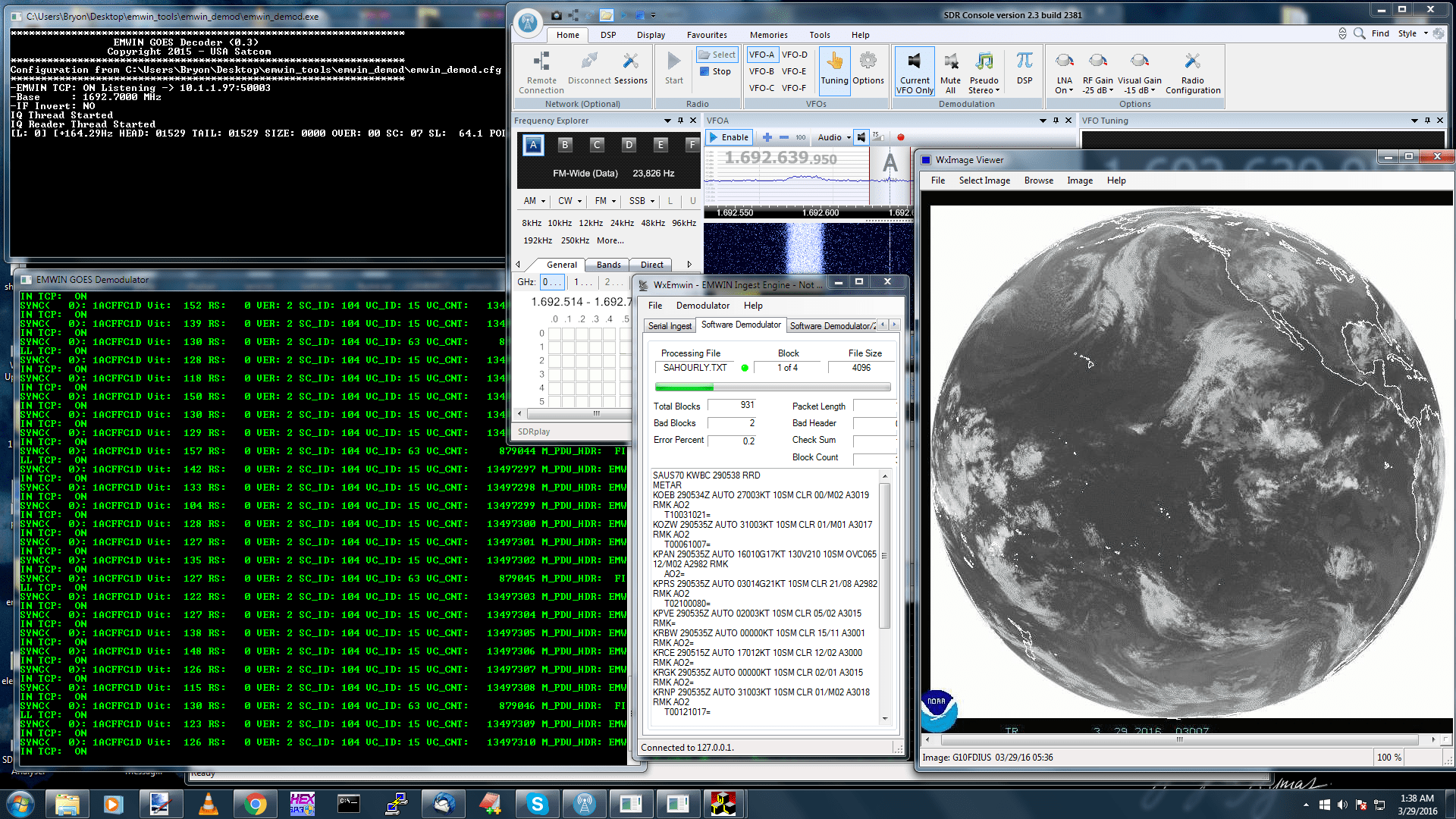Select VFO A button in Frequency Explorer

click(533, 145)
